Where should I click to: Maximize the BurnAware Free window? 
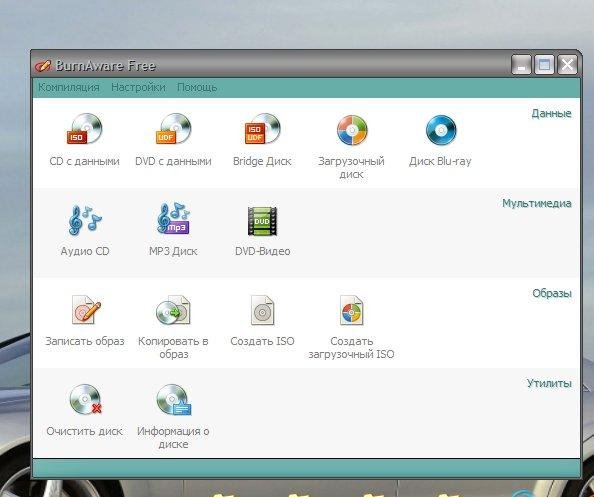(x=544, y=64)
